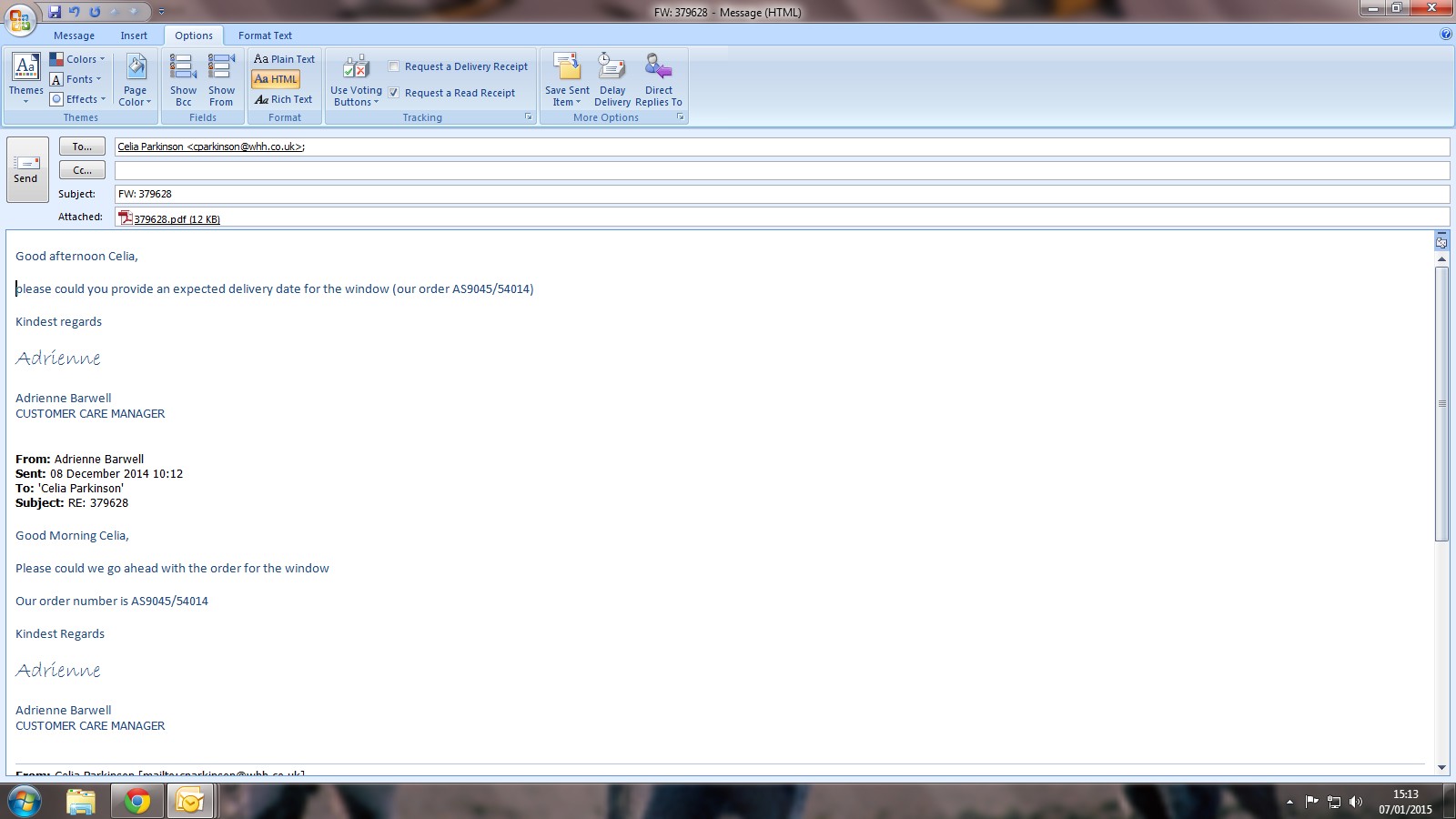Undo the last action
1456x819 pixels.
75,12
